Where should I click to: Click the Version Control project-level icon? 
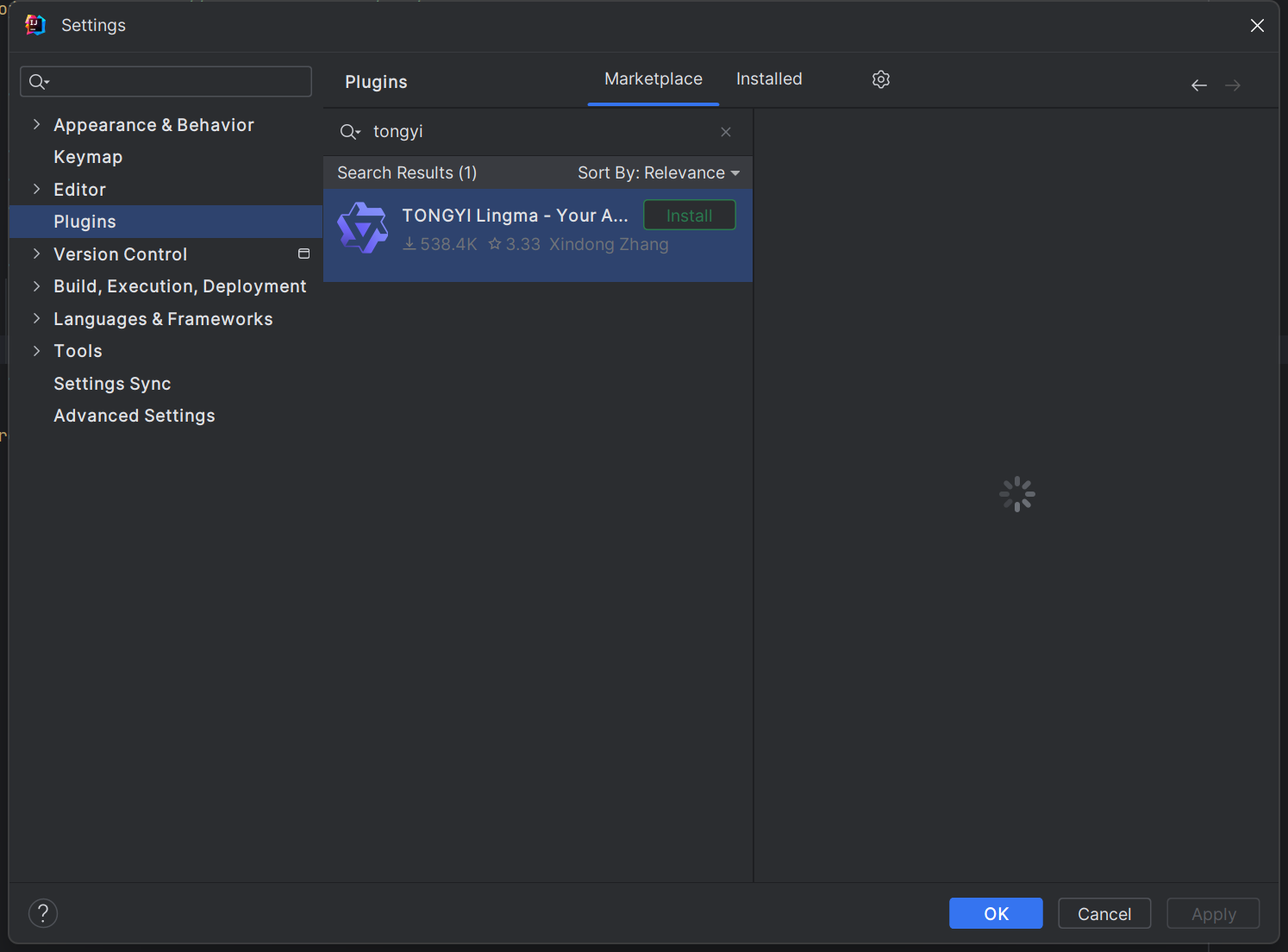(303, 254)
